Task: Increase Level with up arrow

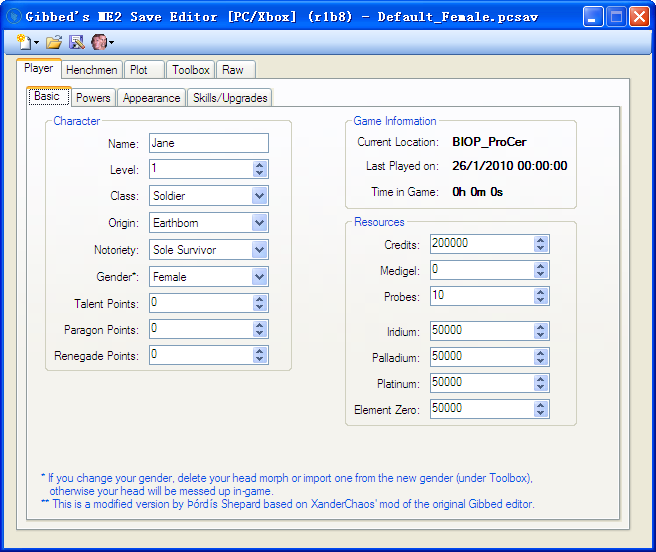Action: (x=260, y=165)
